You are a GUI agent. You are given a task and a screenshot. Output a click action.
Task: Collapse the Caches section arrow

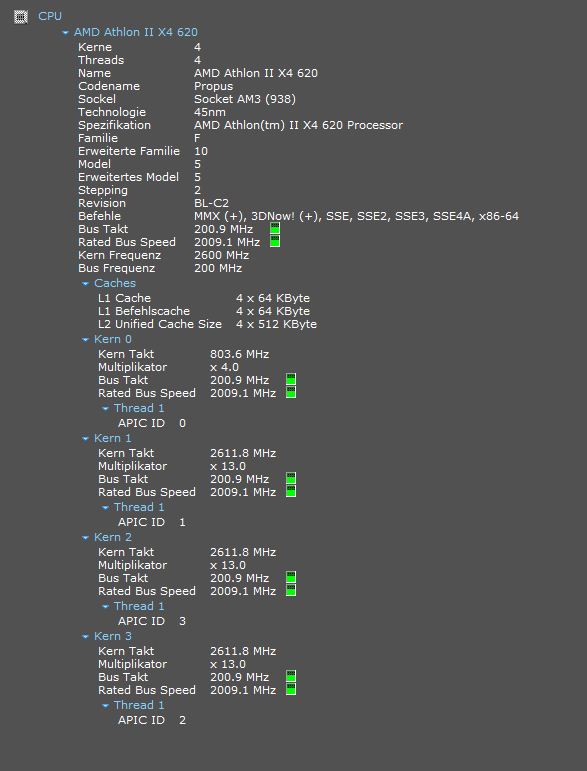(86, 283)
